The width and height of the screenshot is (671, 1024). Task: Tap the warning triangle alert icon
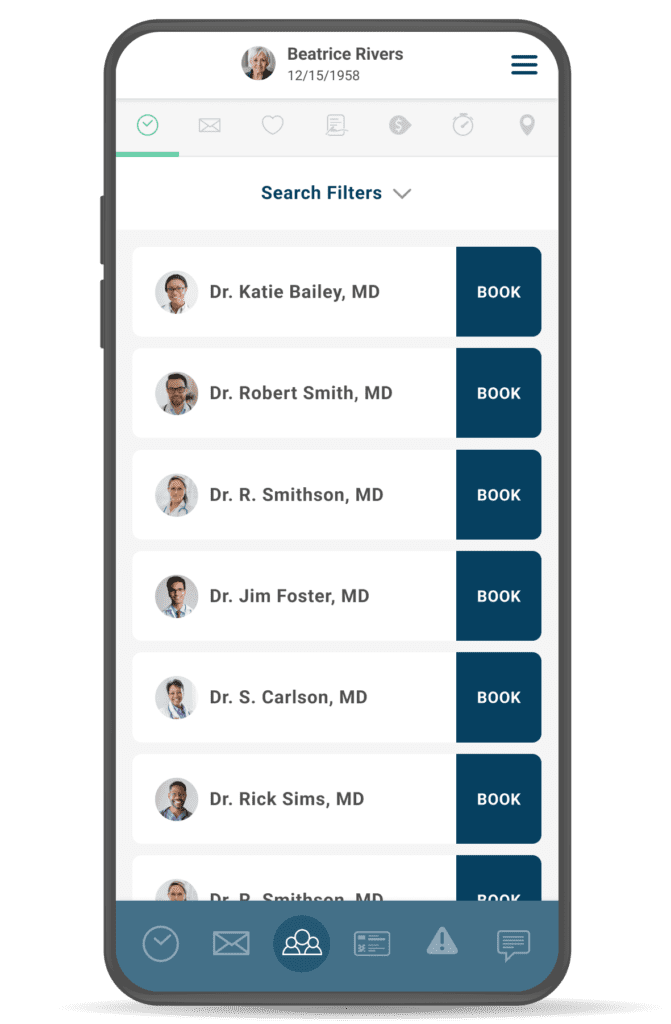click(442, 941)
